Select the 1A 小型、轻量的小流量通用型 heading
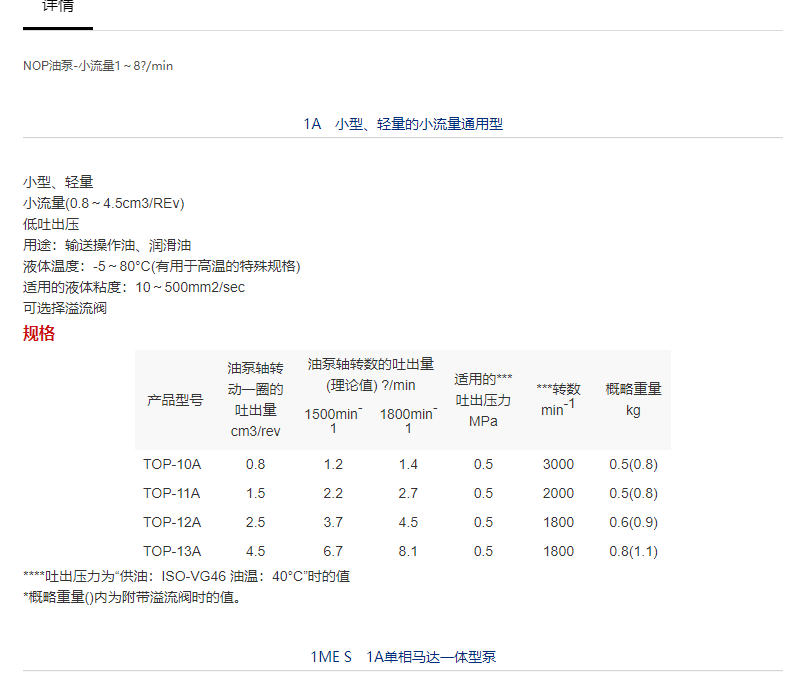The height and width of the screenshot is (673, 800). tap(403, 124)
